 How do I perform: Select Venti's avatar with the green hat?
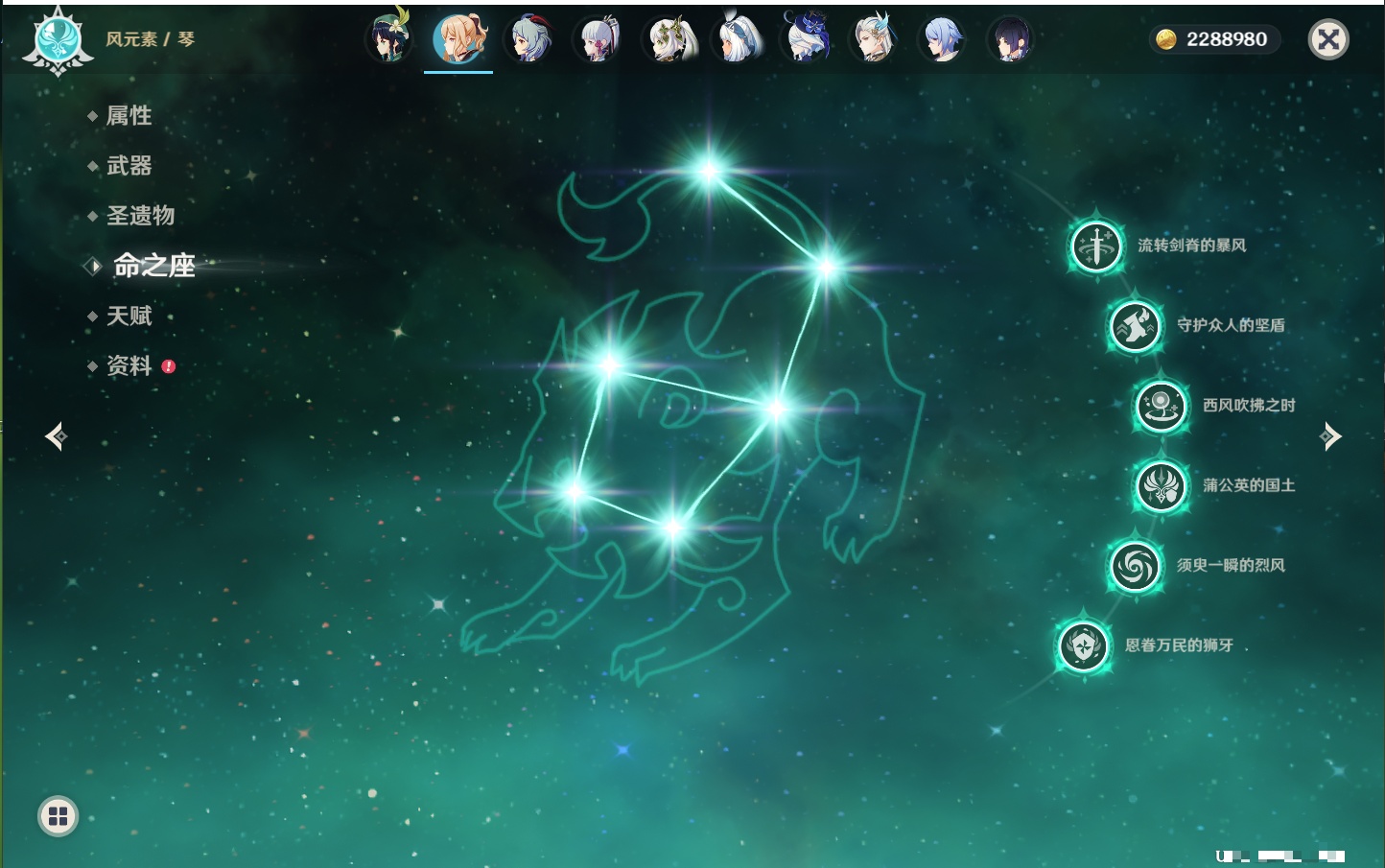[389, 39]
